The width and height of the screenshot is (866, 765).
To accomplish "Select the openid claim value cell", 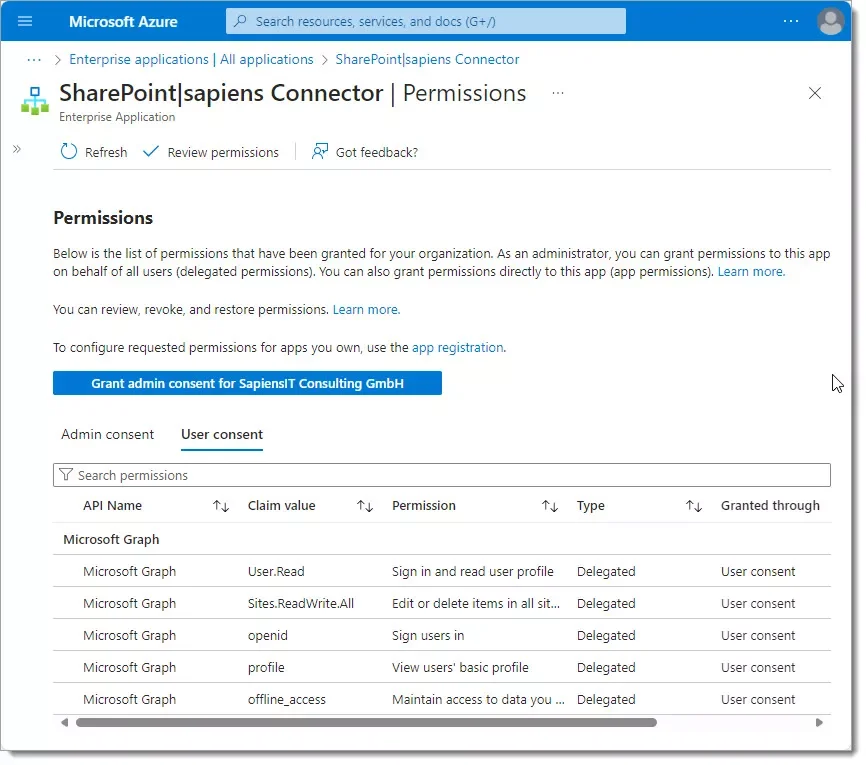I will tap(268, 635).
